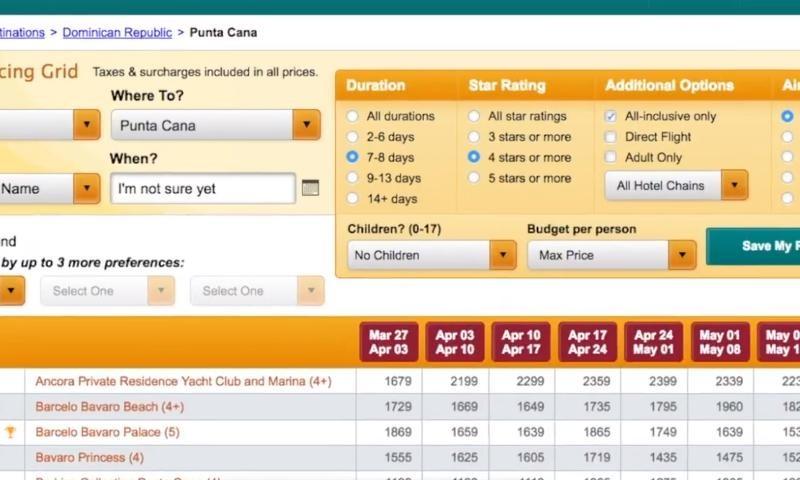Select the 2-6 days duration radio

352,137
